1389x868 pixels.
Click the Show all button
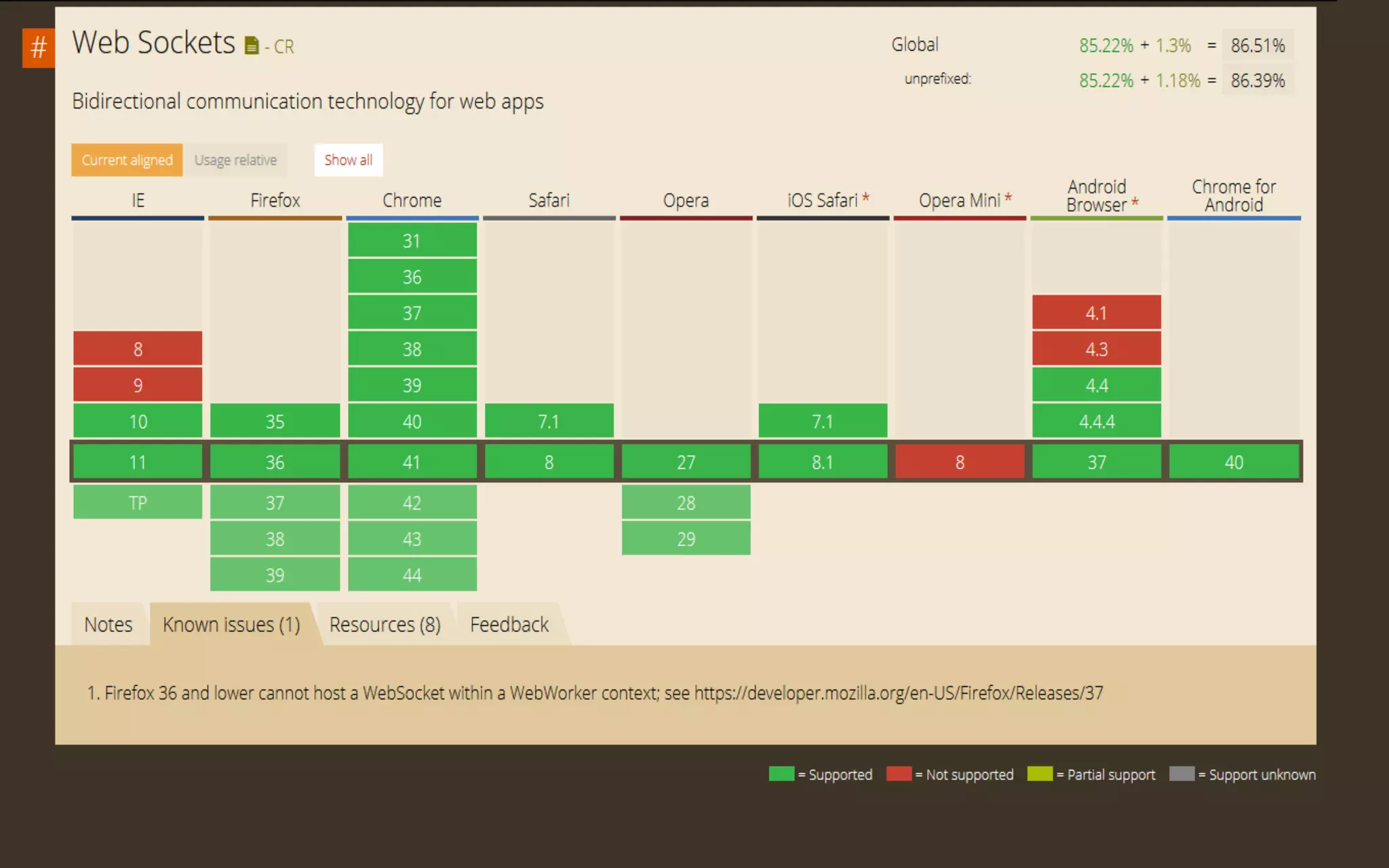(x=349, y=160)
